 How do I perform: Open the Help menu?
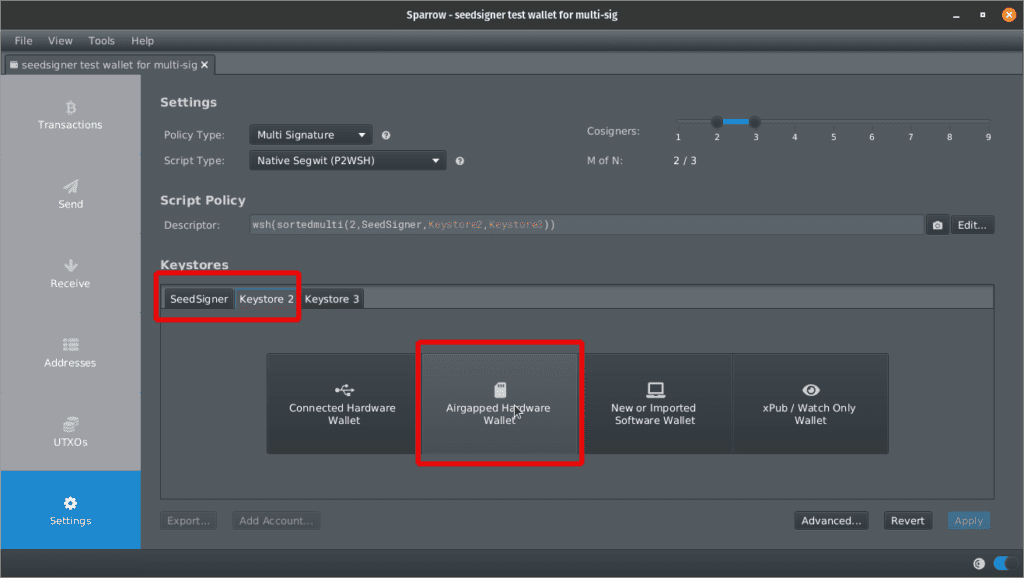tap(142, 40)
